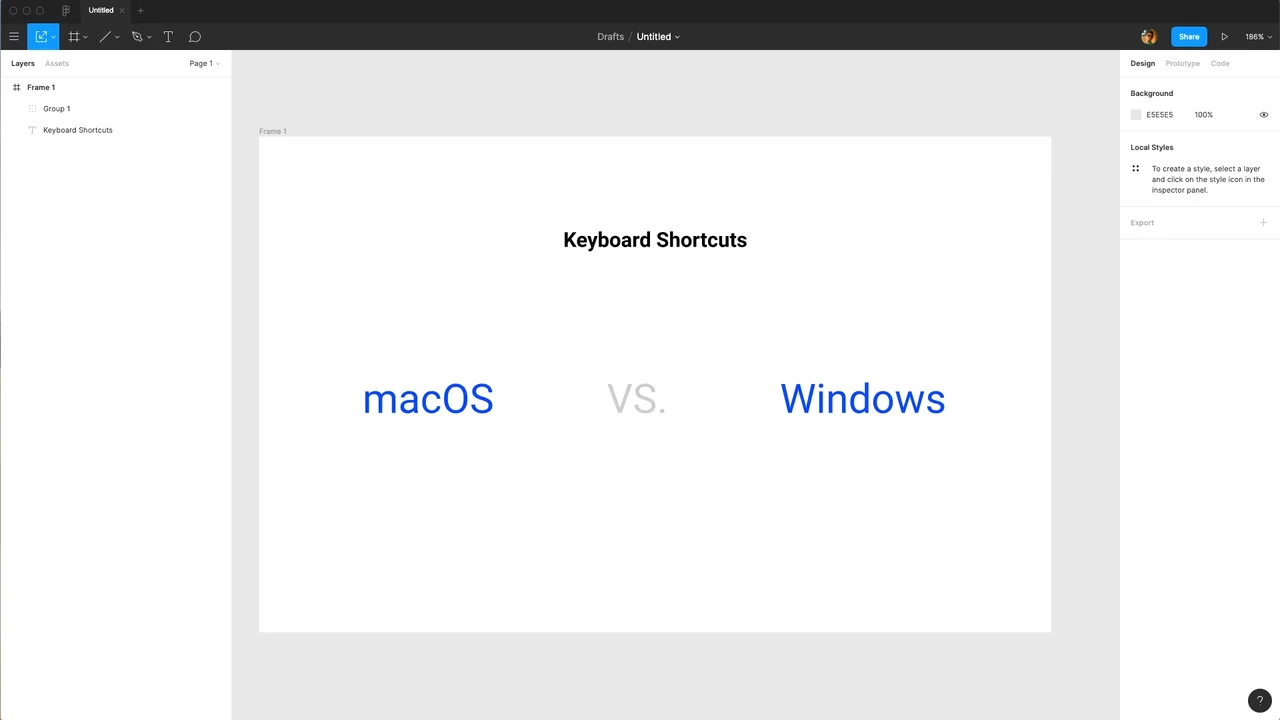Click the user avatar
This screenshot has height=720, width=1280.
coord(1149,37)
